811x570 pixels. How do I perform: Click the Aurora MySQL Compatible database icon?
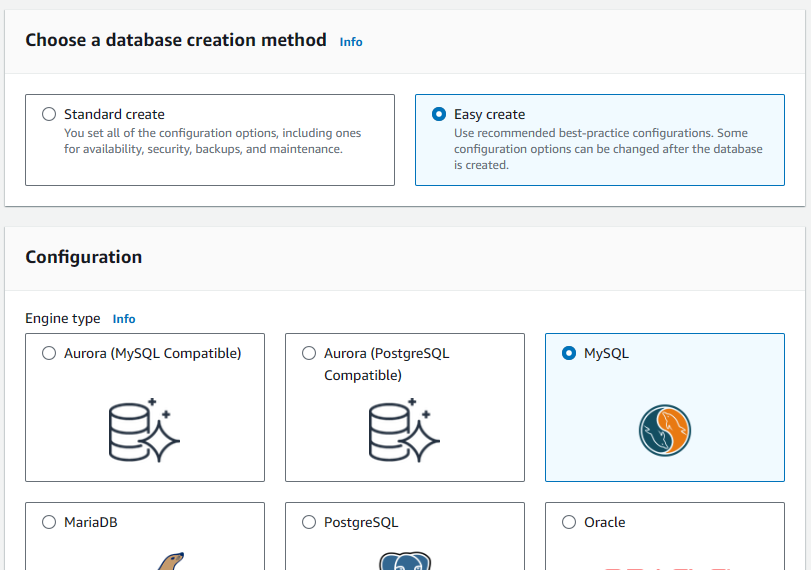pos(144,430)
